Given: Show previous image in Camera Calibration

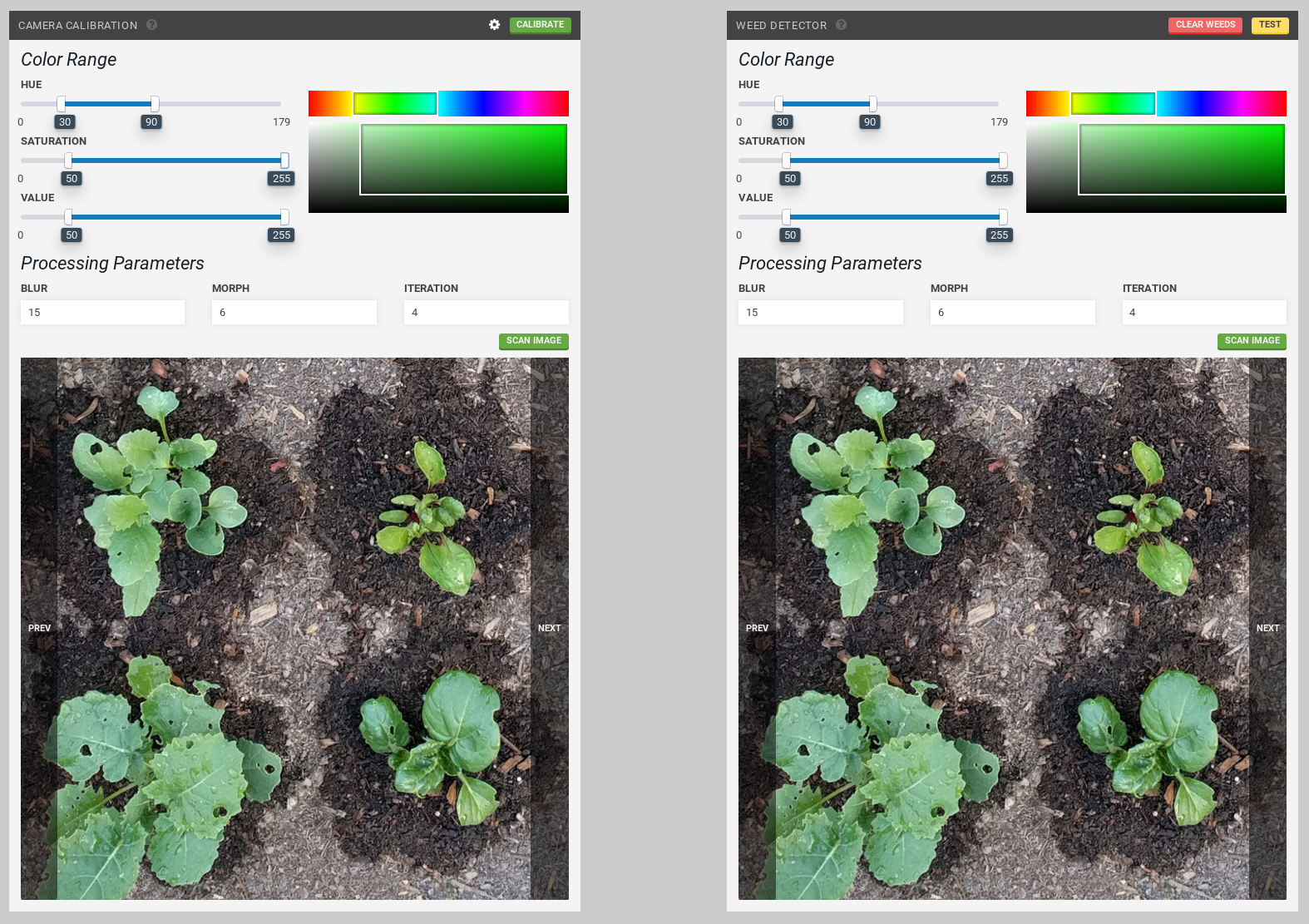Looking at the screenshot, I should [39, 628].
